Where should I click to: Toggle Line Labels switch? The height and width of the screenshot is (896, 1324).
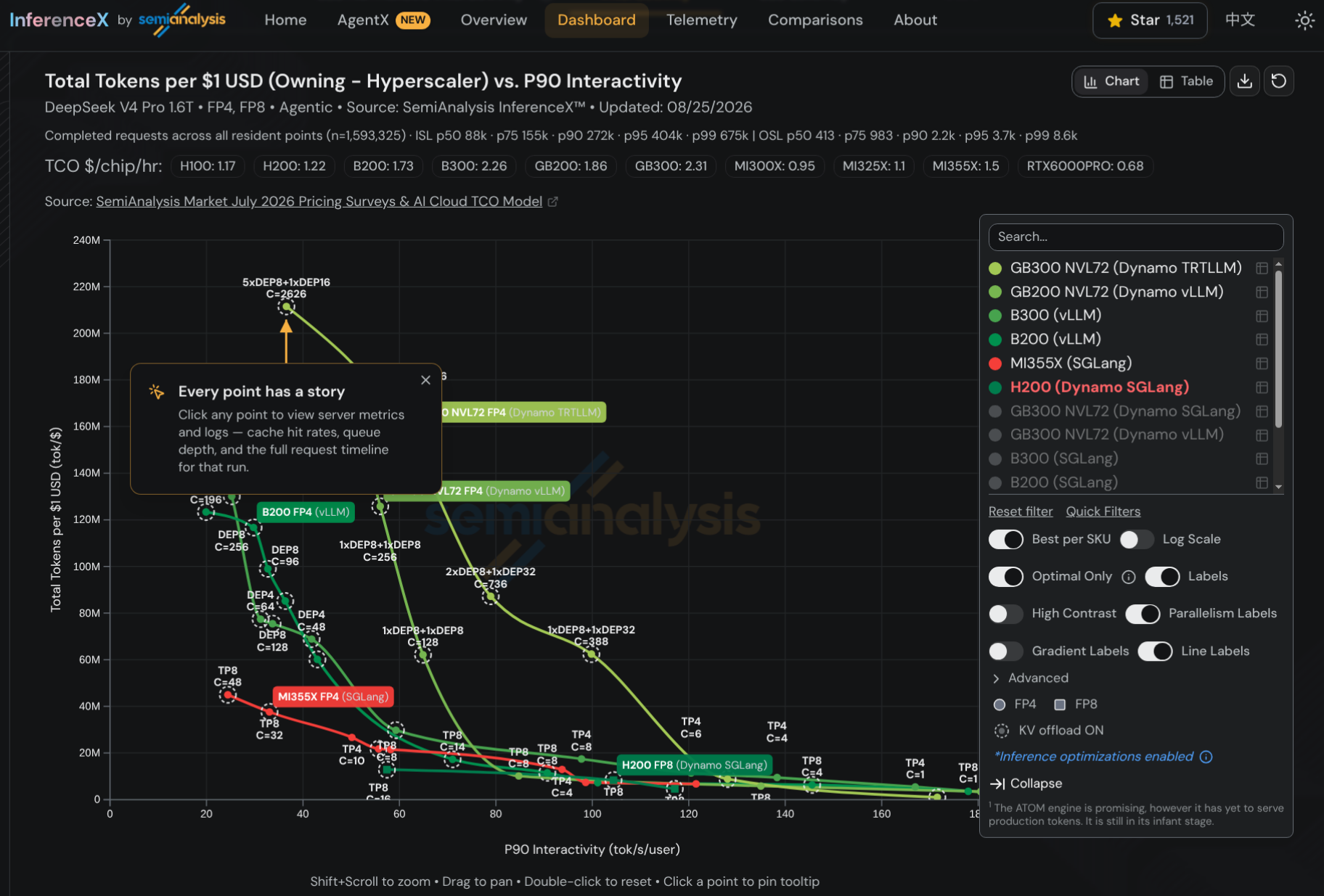coord(1155,652)
